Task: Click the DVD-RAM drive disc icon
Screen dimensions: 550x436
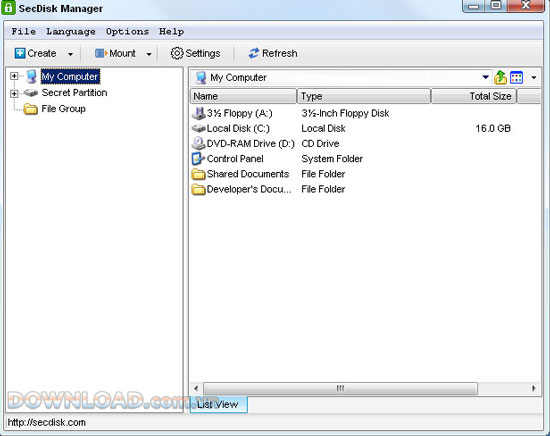Action: [199, 143]
